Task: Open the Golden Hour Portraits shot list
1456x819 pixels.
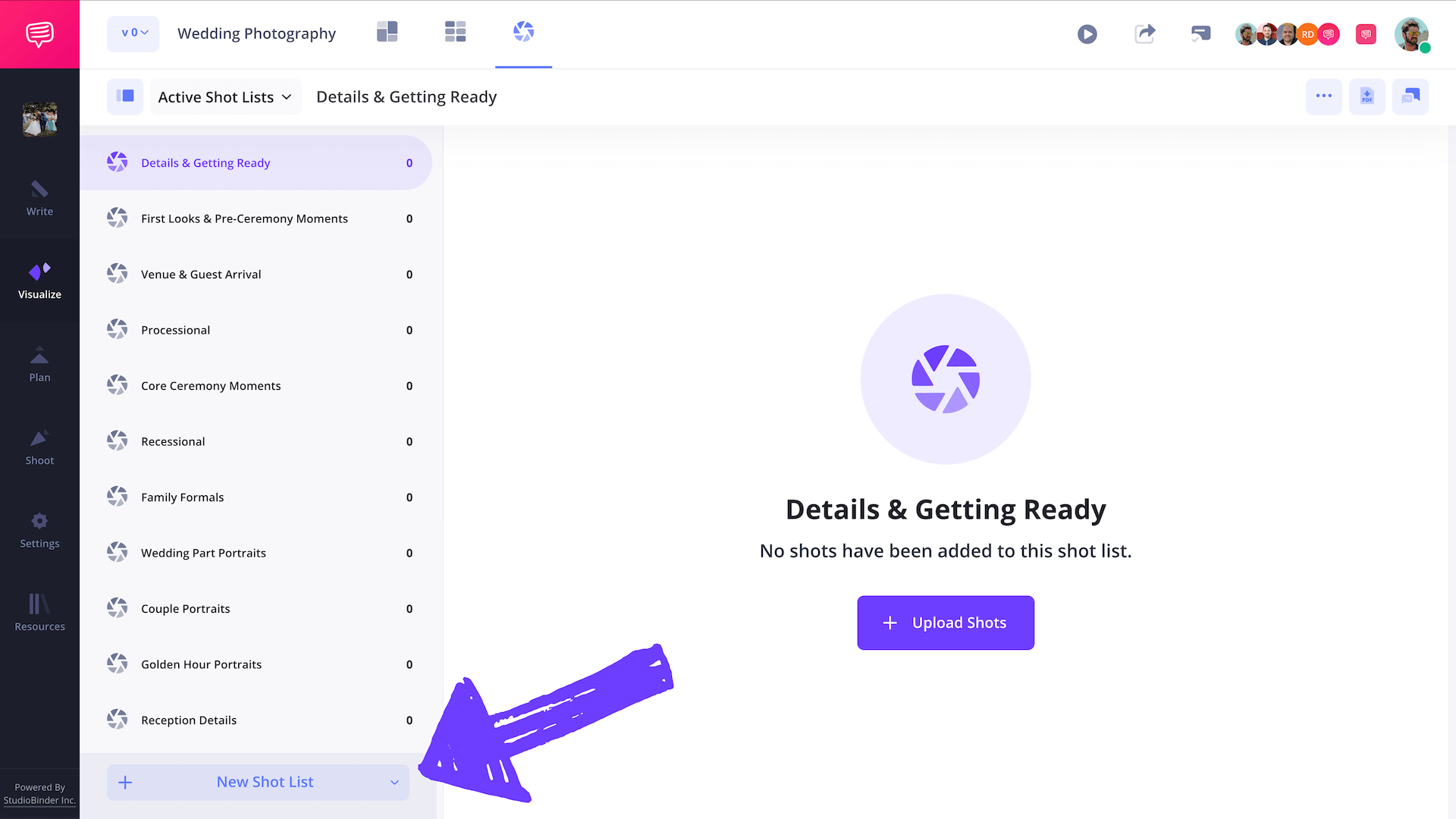Action: pos(201,664)
